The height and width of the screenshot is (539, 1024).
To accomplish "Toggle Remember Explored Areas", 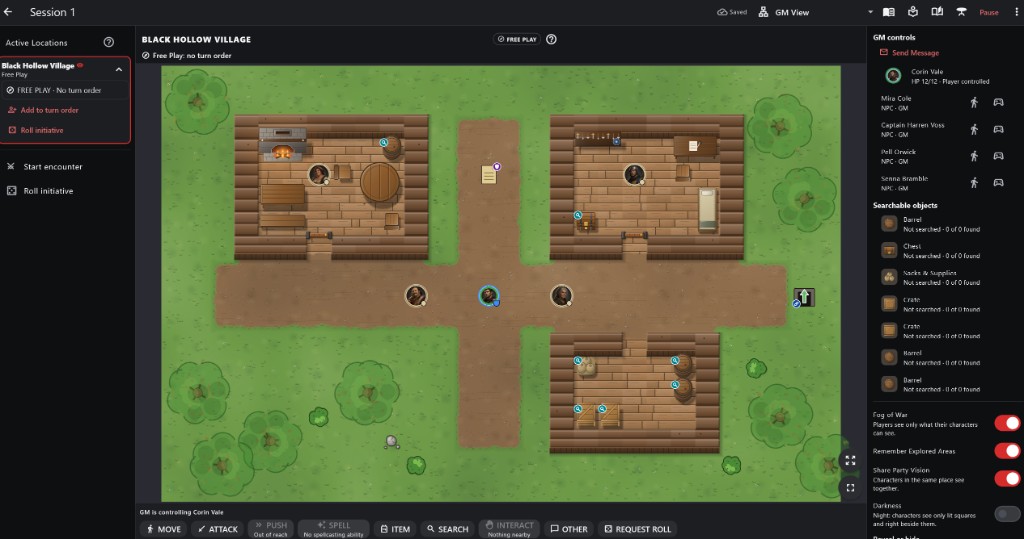I will [x=1007, y=451].
